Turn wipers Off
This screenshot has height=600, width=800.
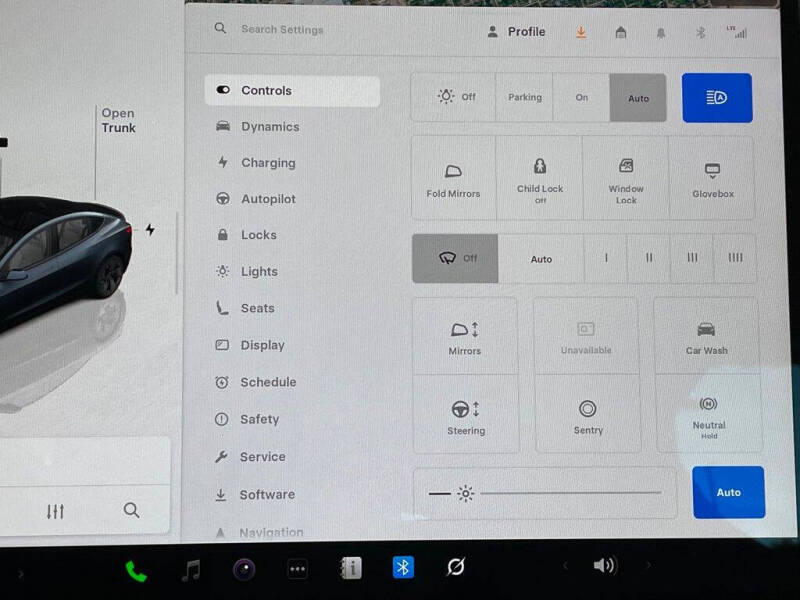(x=455, y=258)
